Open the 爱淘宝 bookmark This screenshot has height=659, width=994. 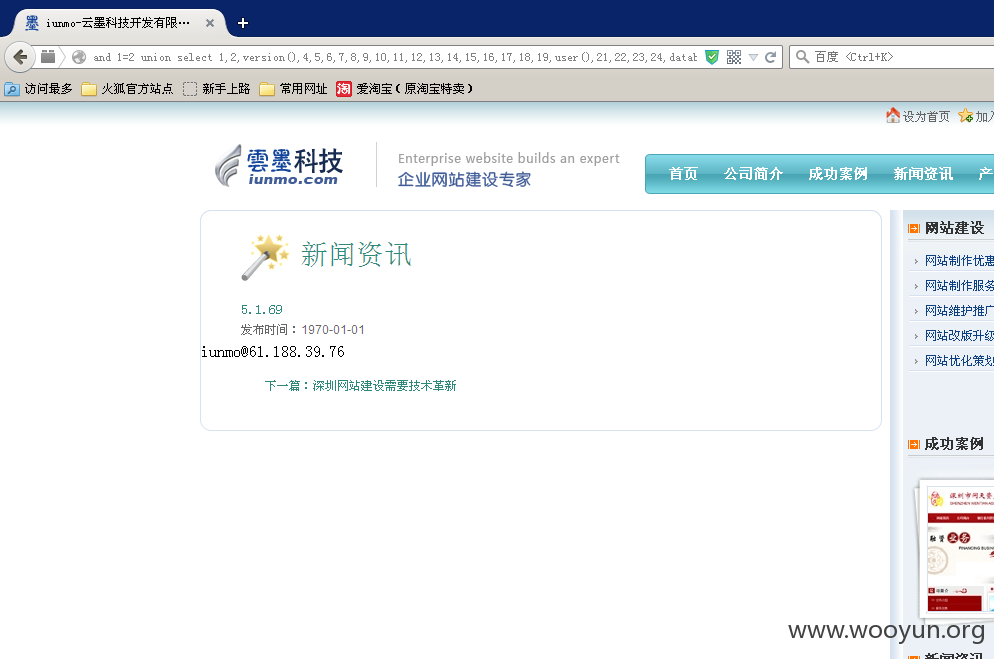pyautogui.click(x=404, y=89)
